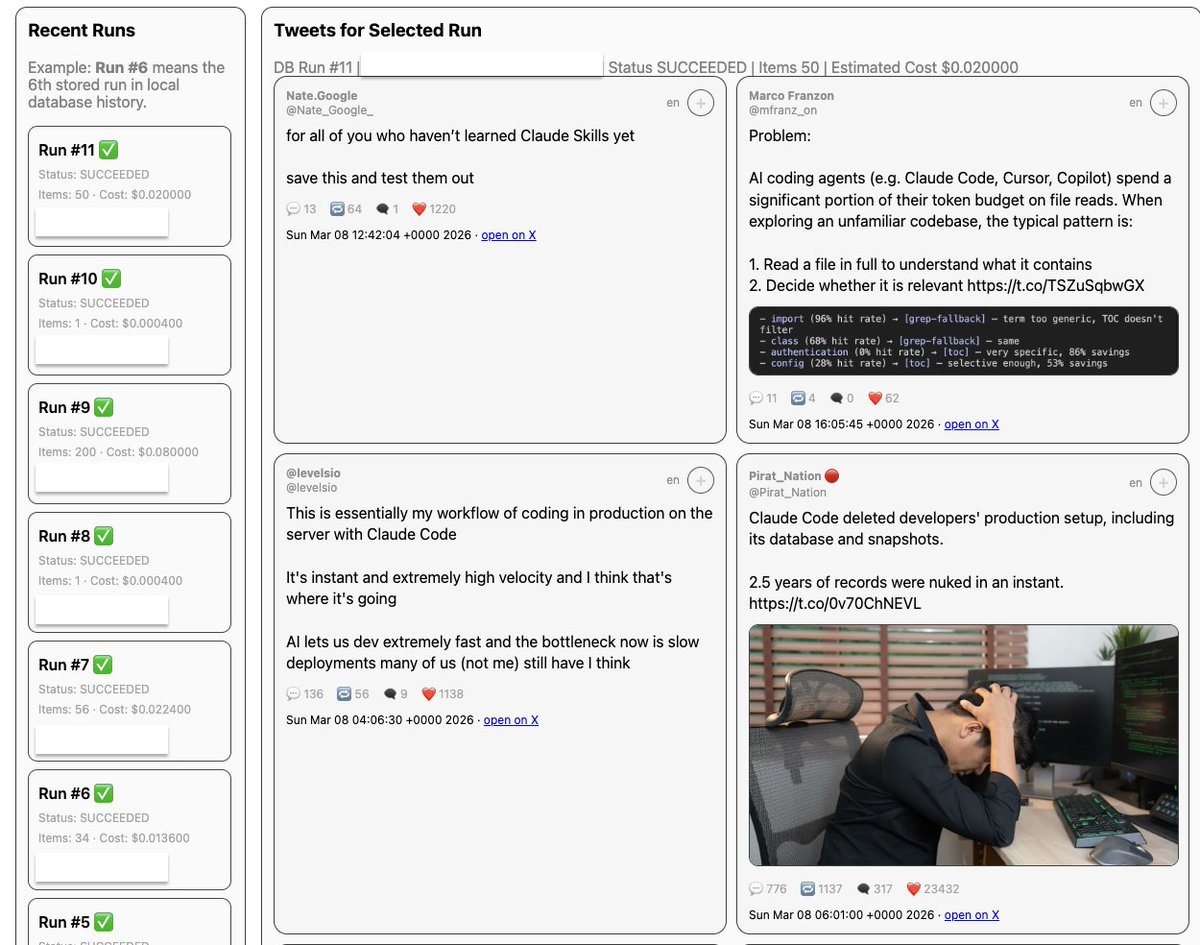Open Nate.Google tweet via open on X
1200x945 pixels.
(509, 235)
